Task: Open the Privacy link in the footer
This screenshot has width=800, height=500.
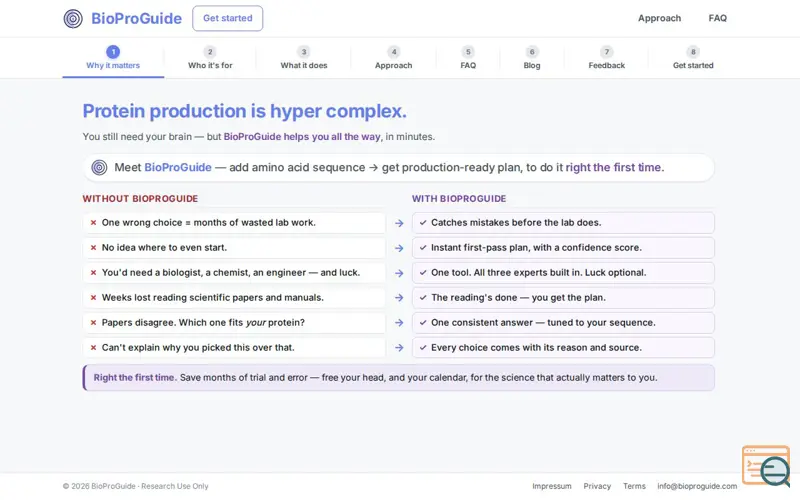Action: [x=597, y=487]
